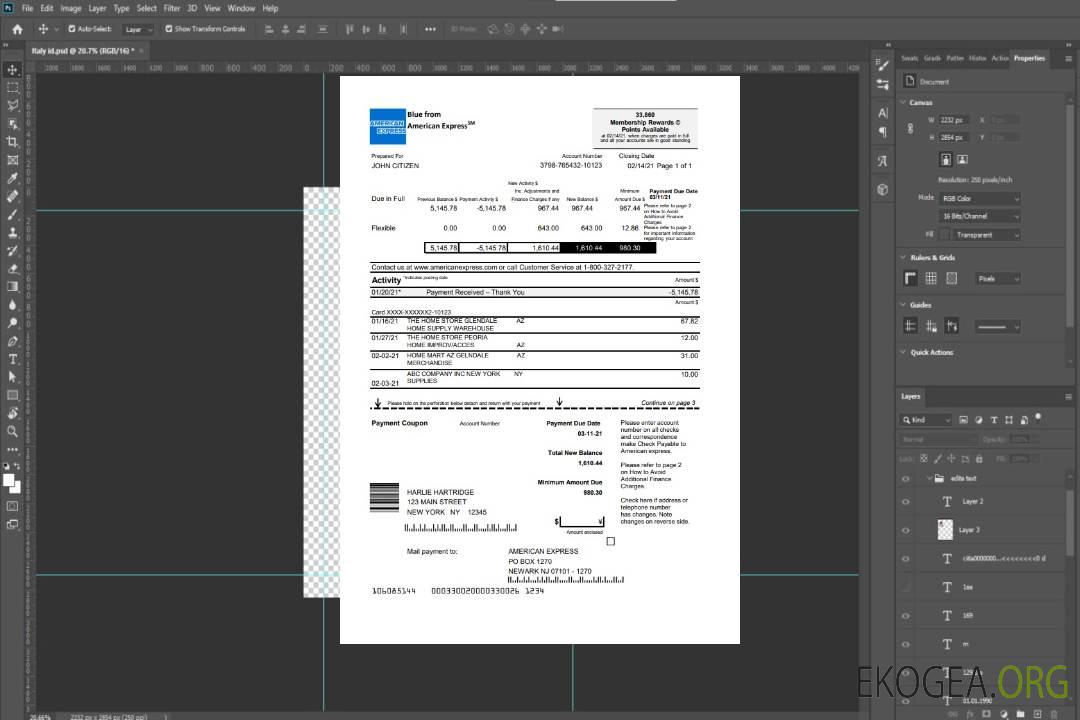Viewport: 1080px width, 720px height.
Task: Open the RGB Color mode dropdown
Action: point(979,198)
